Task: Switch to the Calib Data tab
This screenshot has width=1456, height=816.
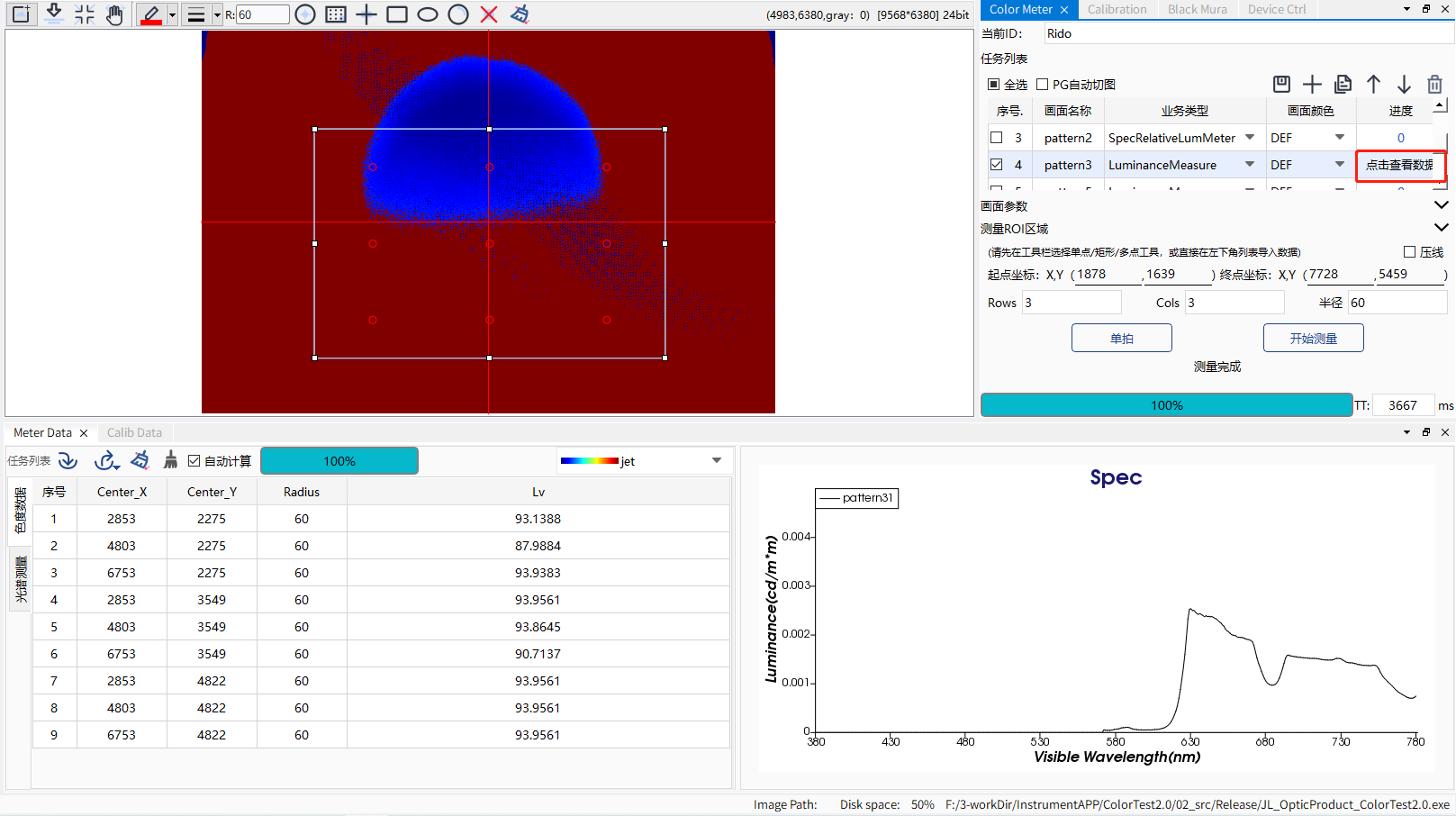Action: tap(134, 432)
